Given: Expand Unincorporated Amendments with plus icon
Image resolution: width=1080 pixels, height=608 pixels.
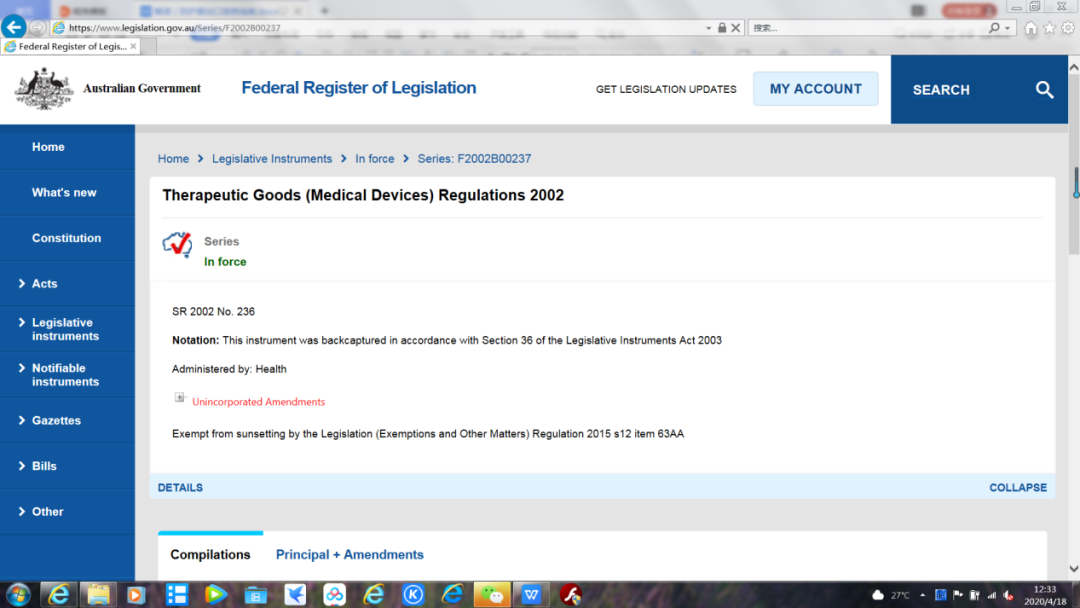Looking at the screenshot, I should coord(180,398).
